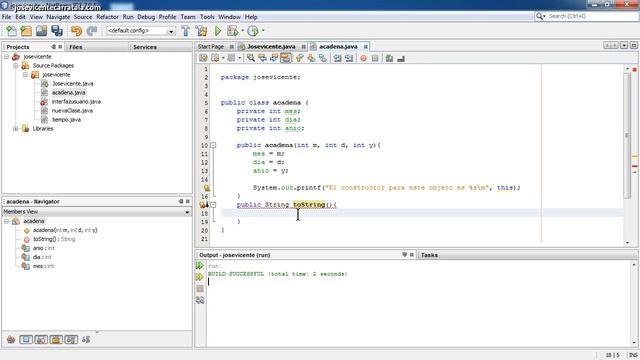Run the project with green play icon

tap(218, 31)
